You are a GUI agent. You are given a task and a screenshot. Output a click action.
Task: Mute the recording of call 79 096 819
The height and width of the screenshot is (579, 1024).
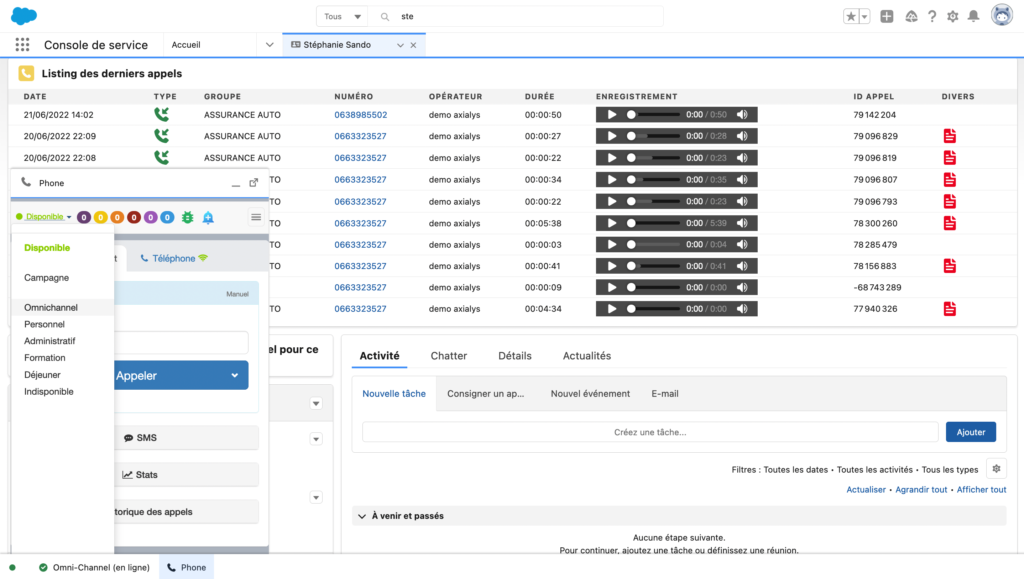[x=743, y=157]
